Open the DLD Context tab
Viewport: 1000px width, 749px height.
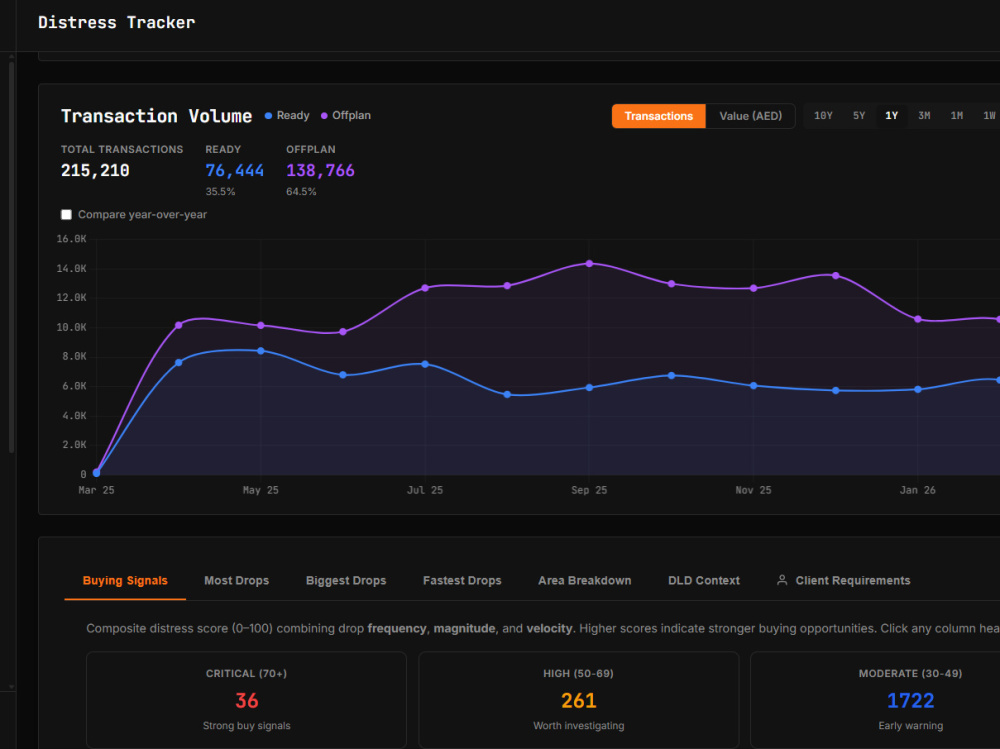click(703, 581)
